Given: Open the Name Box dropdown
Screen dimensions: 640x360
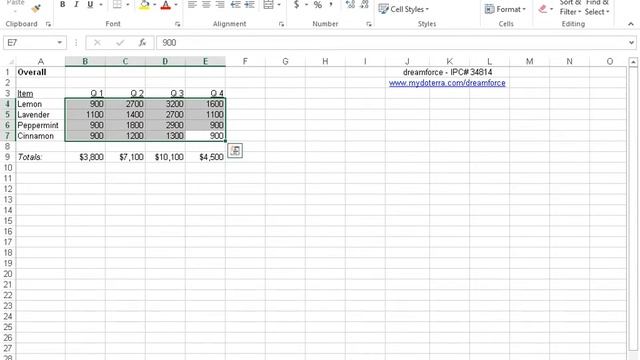Looking at the screenshot, I should click(60, 42).
